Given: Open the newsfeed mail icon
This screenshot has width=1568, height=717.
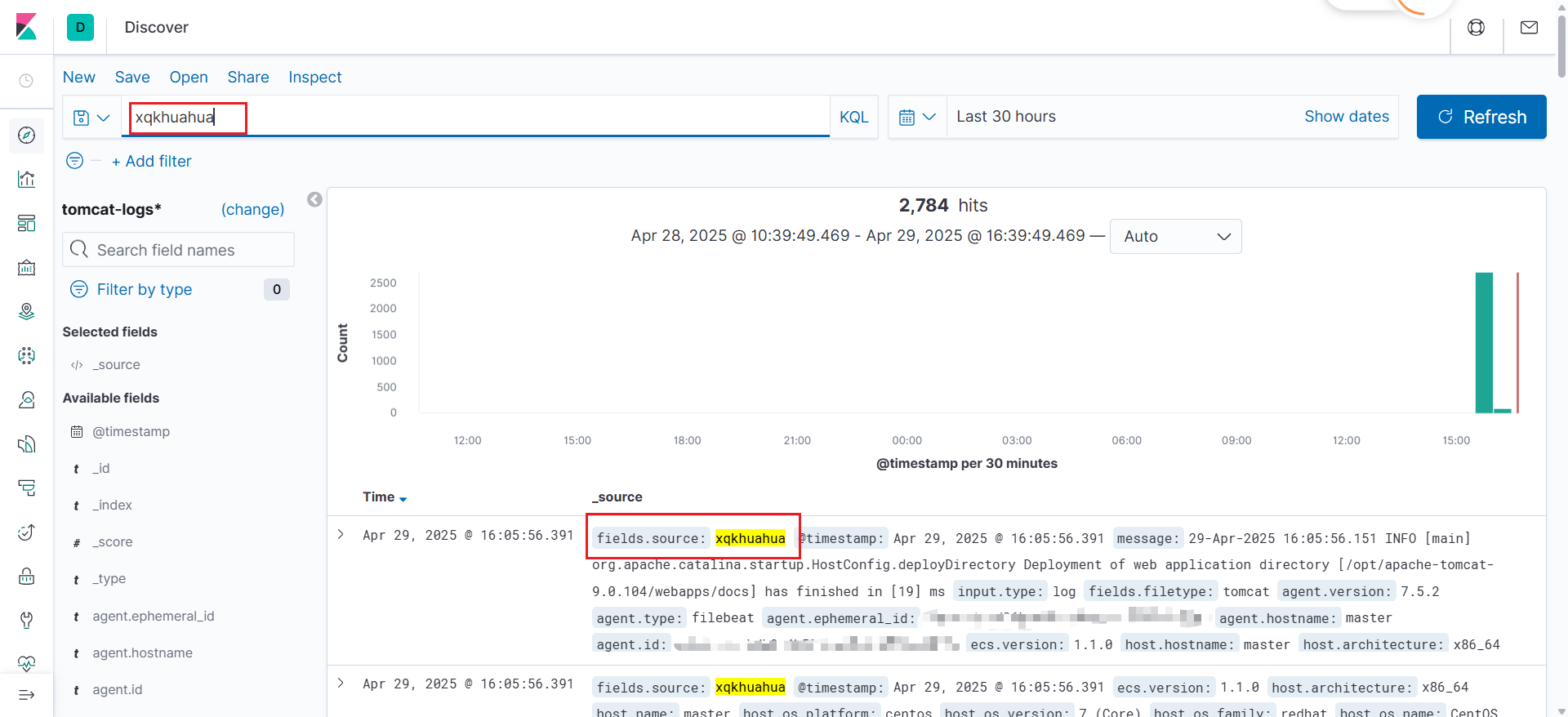Looking at the screenshot, I should coord(1529,28).
